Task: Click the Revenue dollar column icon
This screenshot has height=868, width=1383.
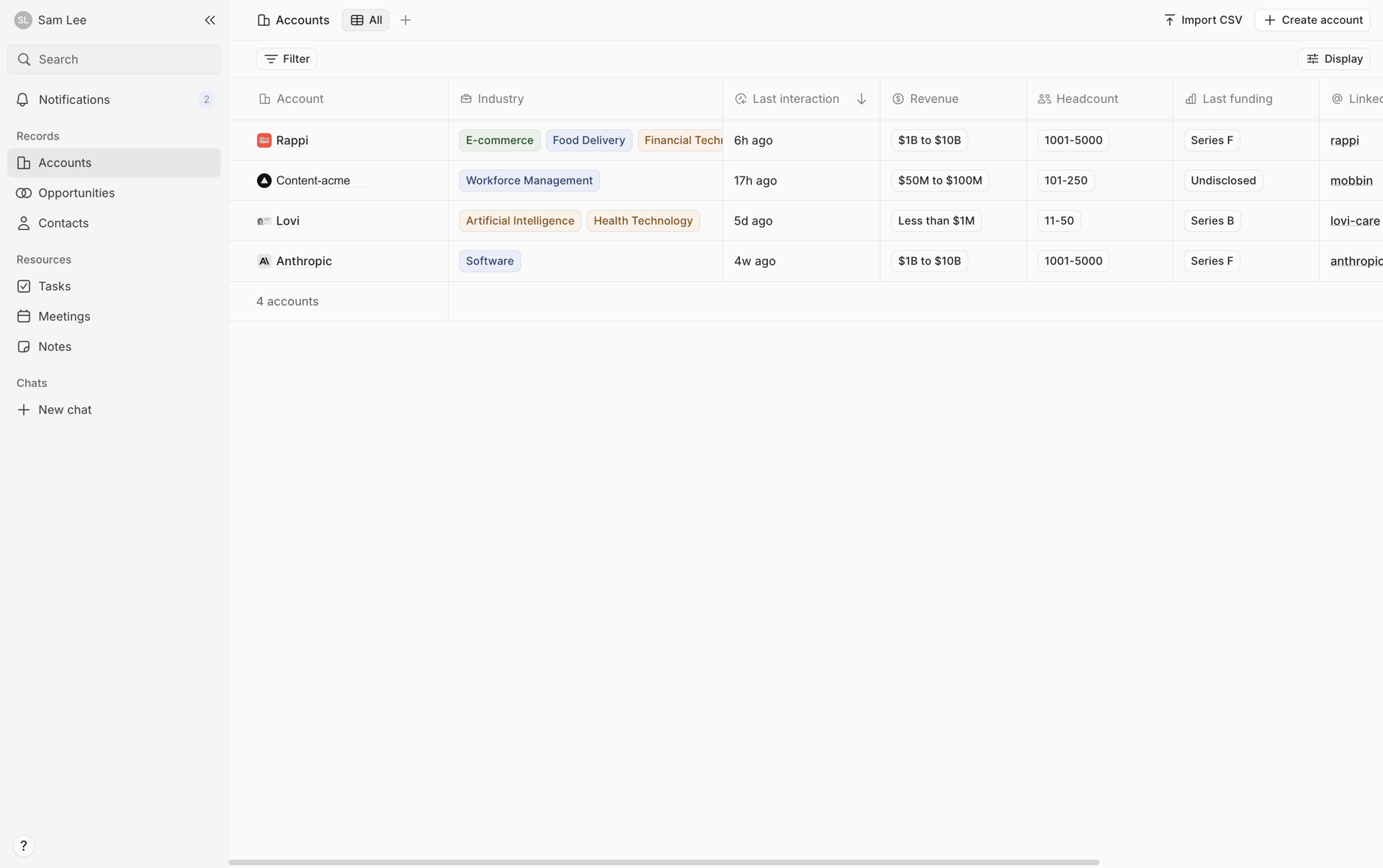Action: [x=898, y=99]
